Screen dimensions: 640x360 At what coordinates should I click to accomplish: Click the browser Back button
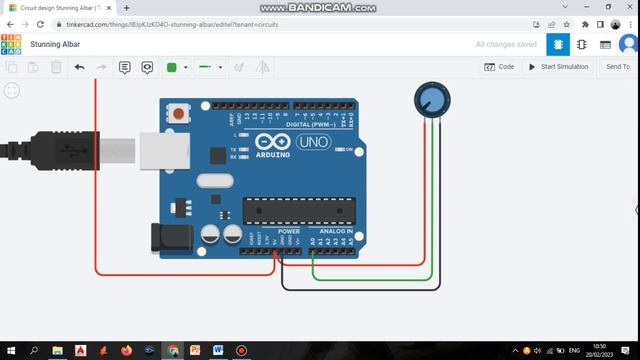click(x=10, y=24)
